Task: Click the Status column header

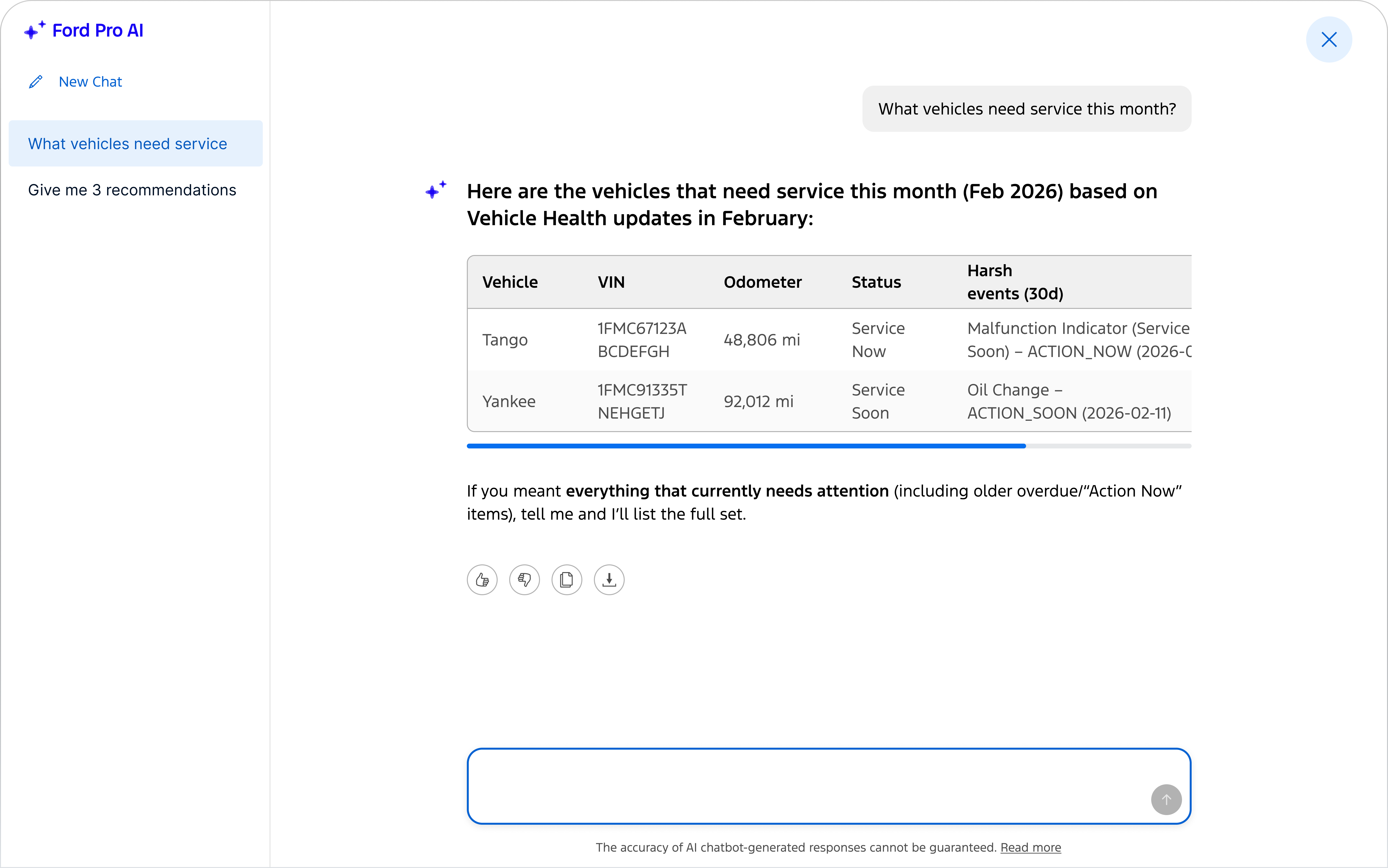Action: click(876, 282)
